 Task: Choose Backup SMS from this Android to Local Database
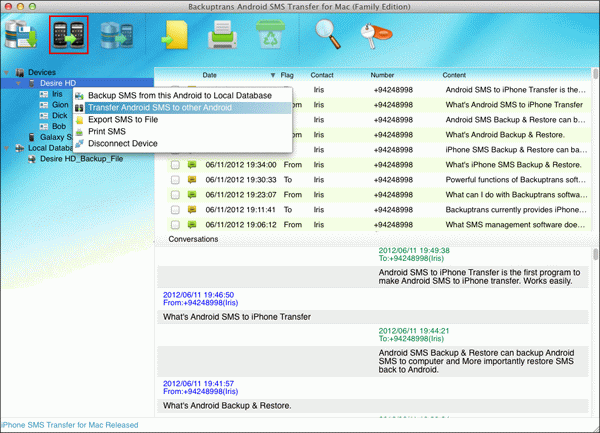pyautogui.click(x=183, y=96)
